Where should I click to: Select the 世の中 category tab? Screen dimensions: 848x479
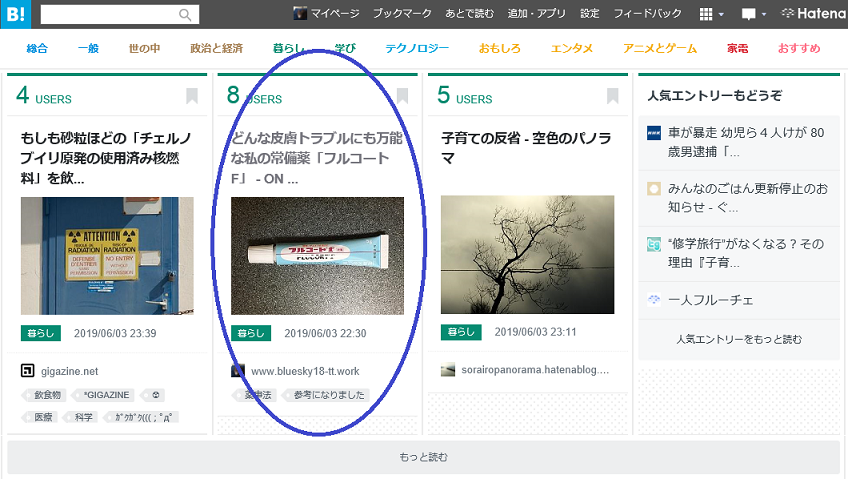click(144, 49)
